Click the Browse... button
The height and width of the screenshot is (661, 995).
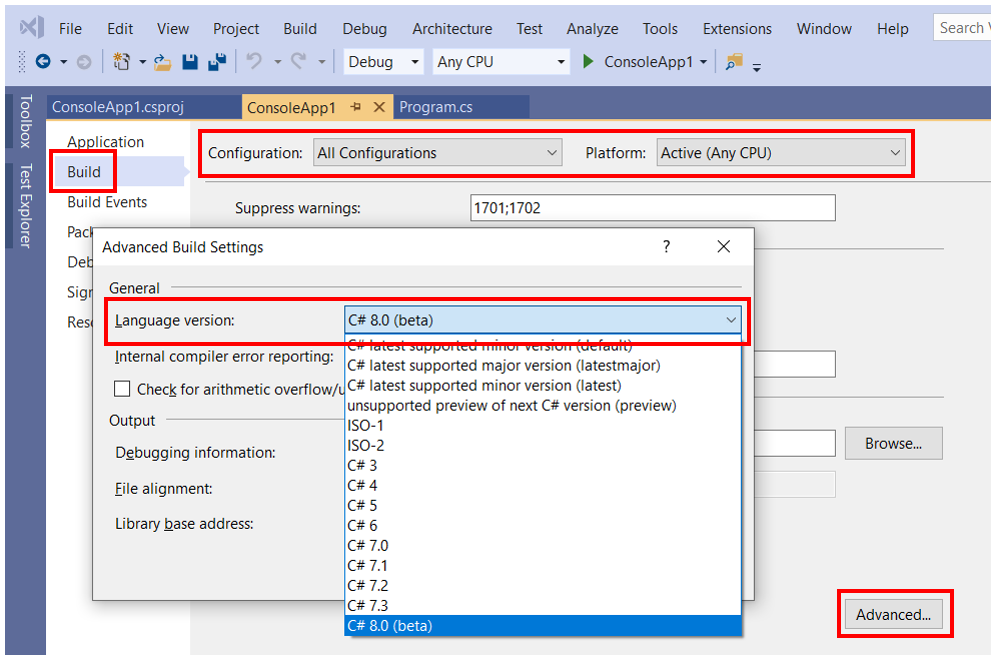893,443
